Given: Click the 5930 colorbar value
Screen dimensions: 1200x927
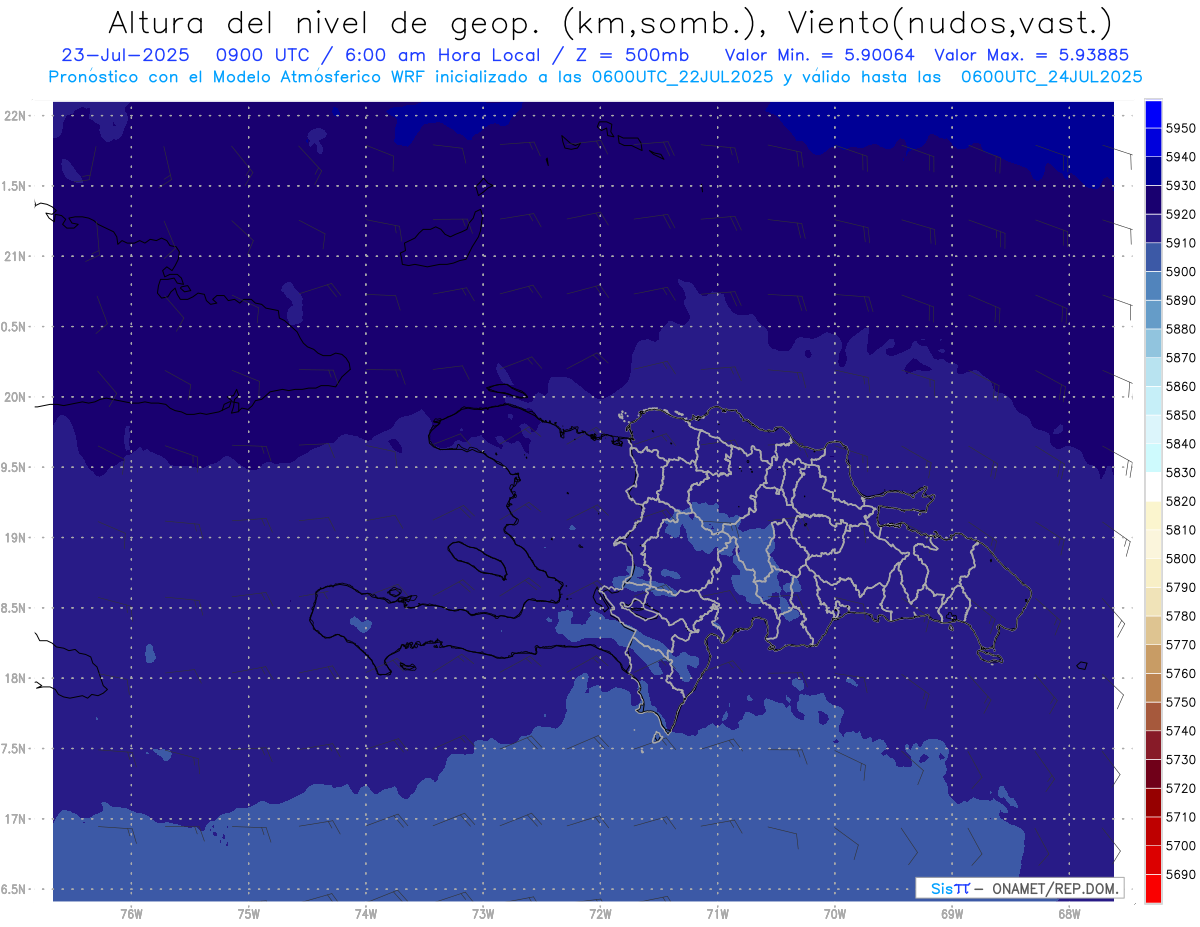Looking at the screenshot, I should pos(1180,186).
